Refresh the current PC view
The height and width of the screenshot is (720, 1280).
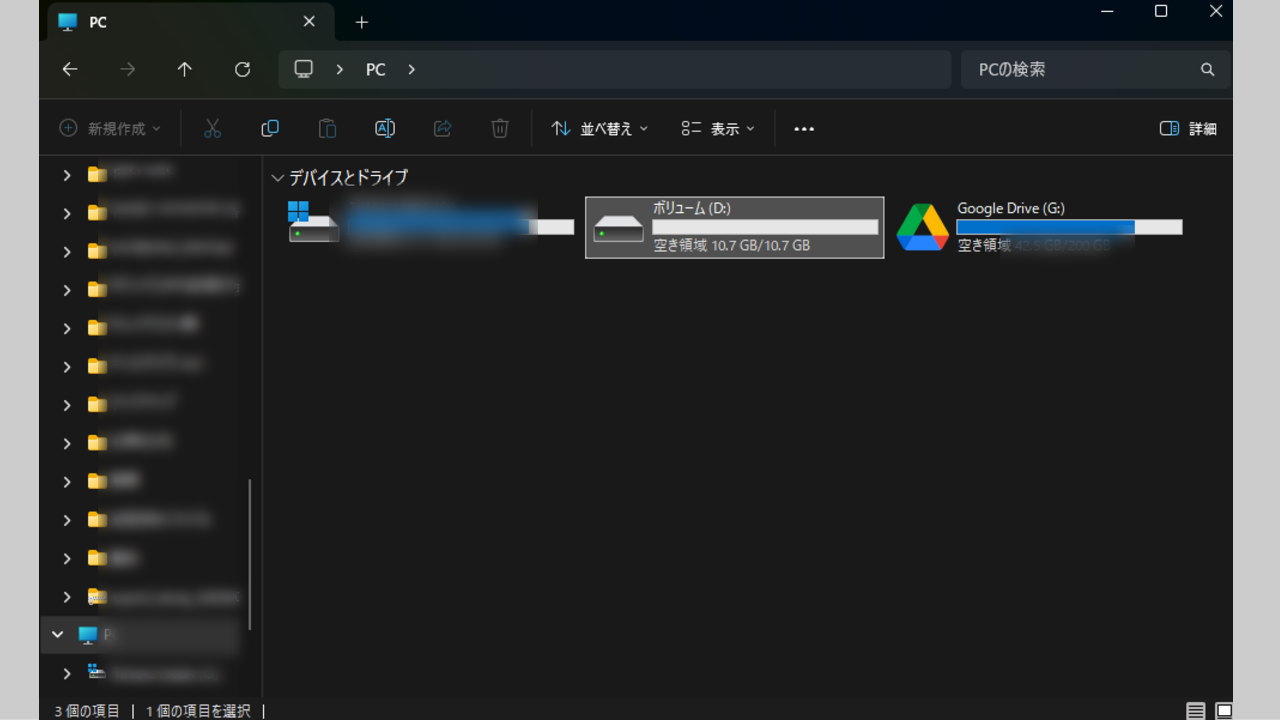click(x=242, y=69)
